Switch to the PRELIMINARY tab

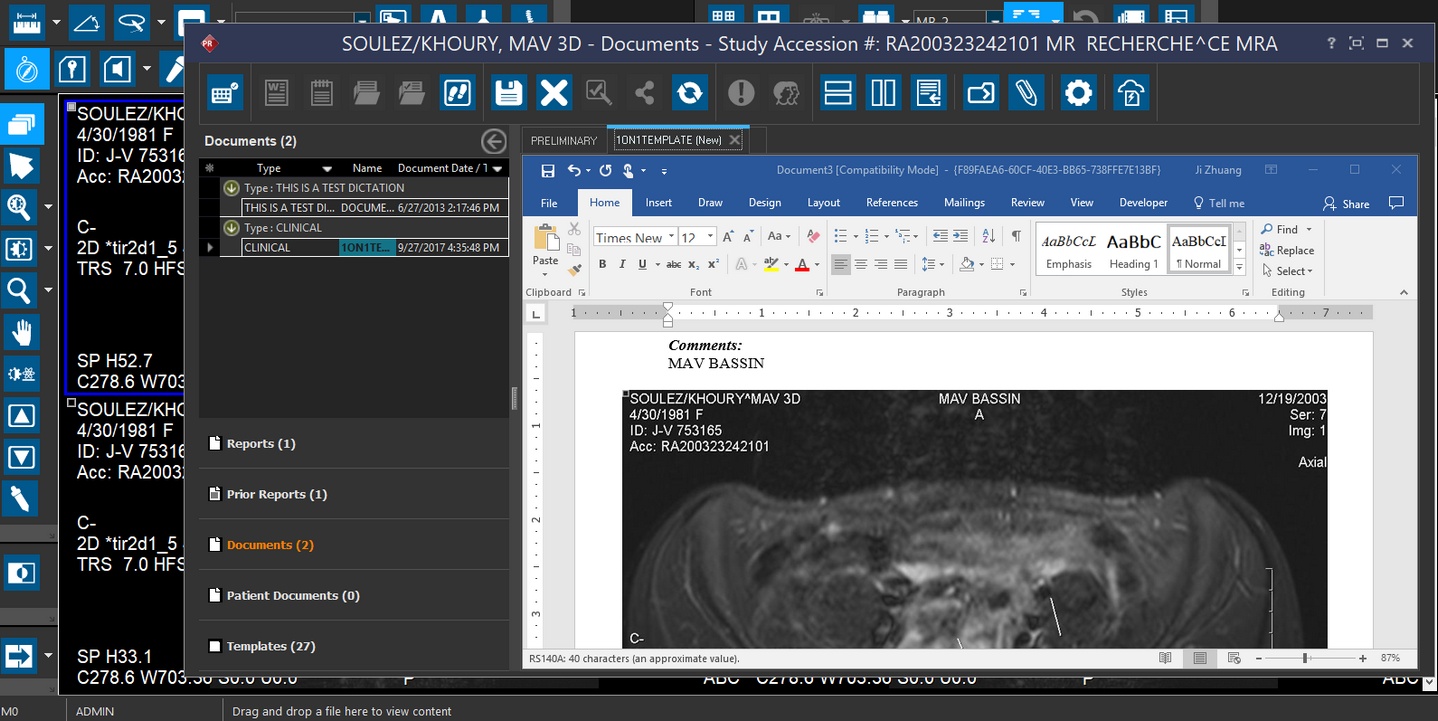coord(563,140)
